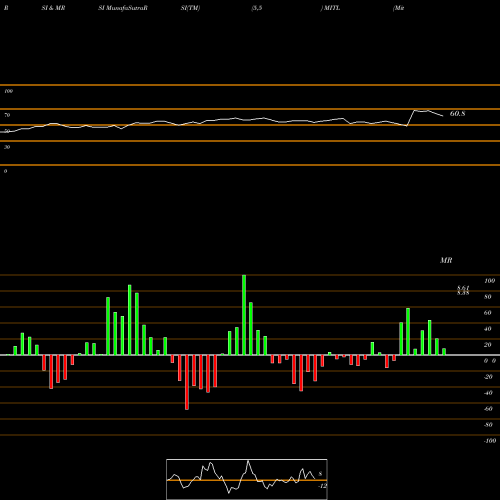Click the 70 level label on RSI axis

pos(7,115)
